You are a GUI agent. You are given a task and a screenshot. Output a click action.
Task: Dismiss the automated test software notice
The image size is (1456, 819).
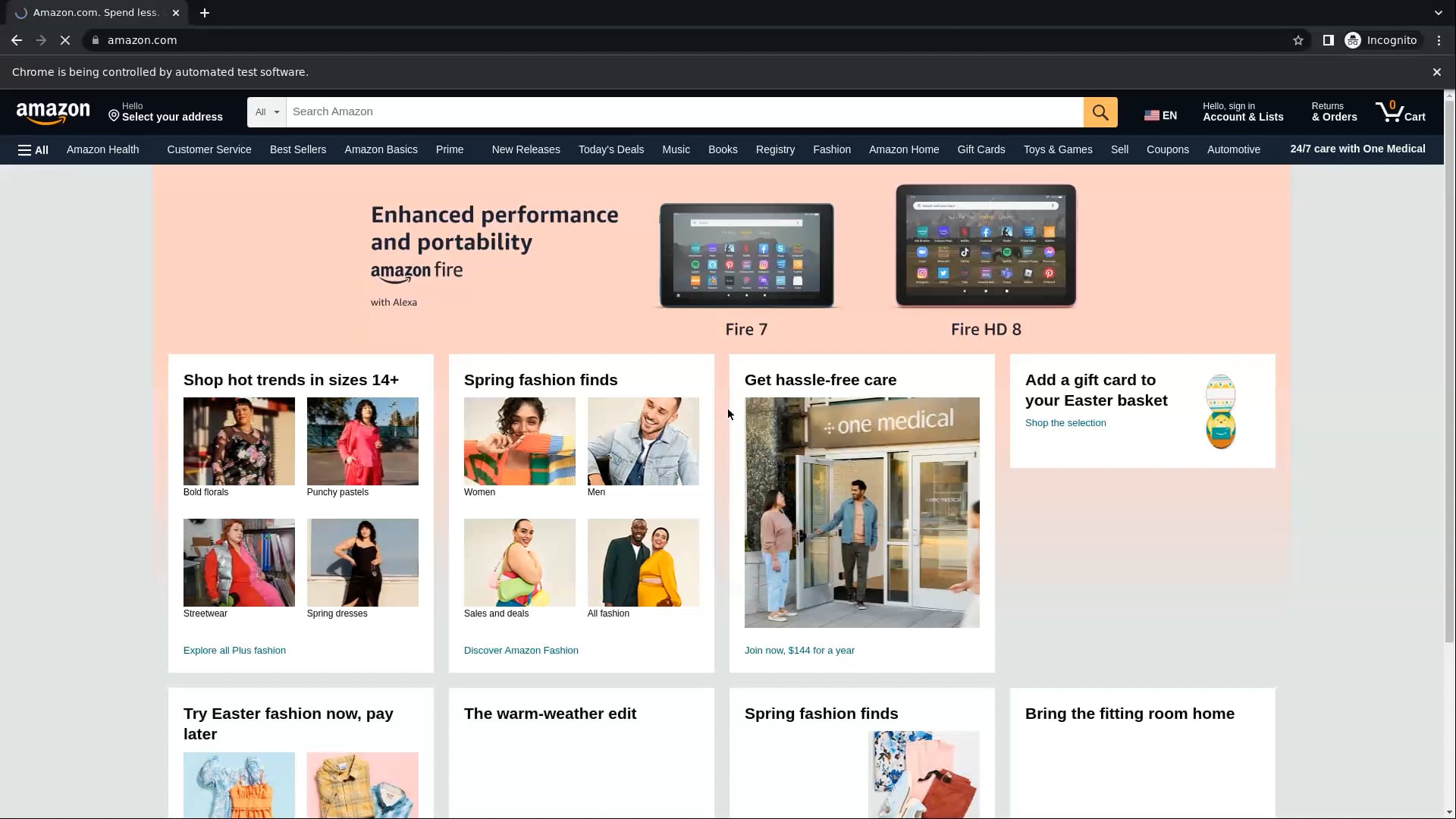click(x=1436, y=72)
